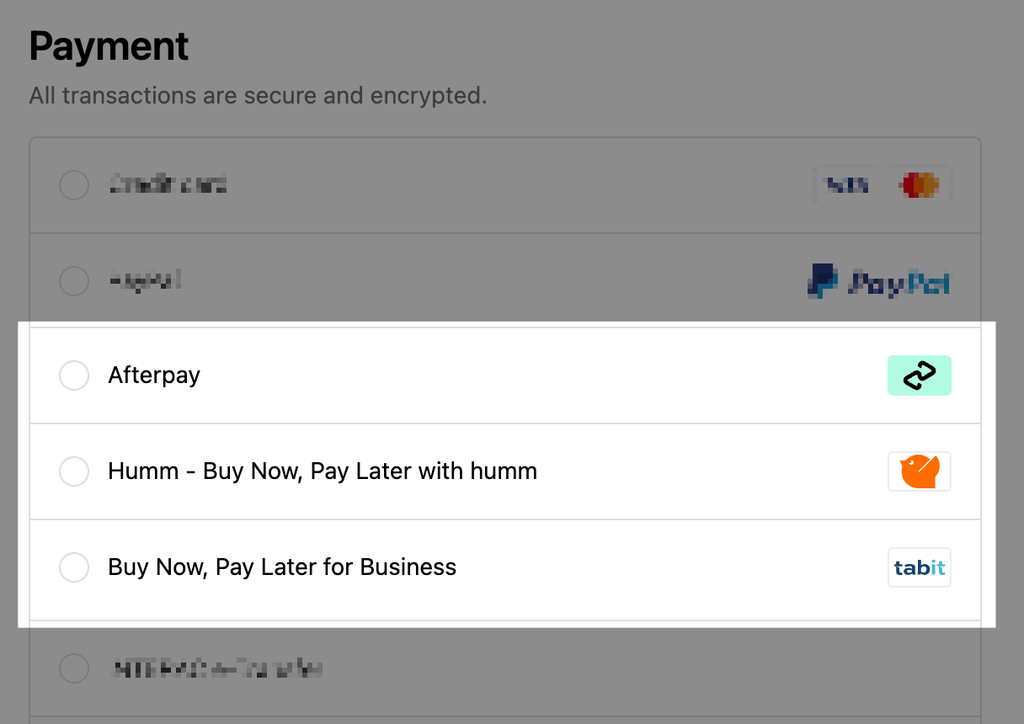Click the blurred label in the Visa/Mastercard row
This screenshot has height=724, width=1024.
[167, 185]
